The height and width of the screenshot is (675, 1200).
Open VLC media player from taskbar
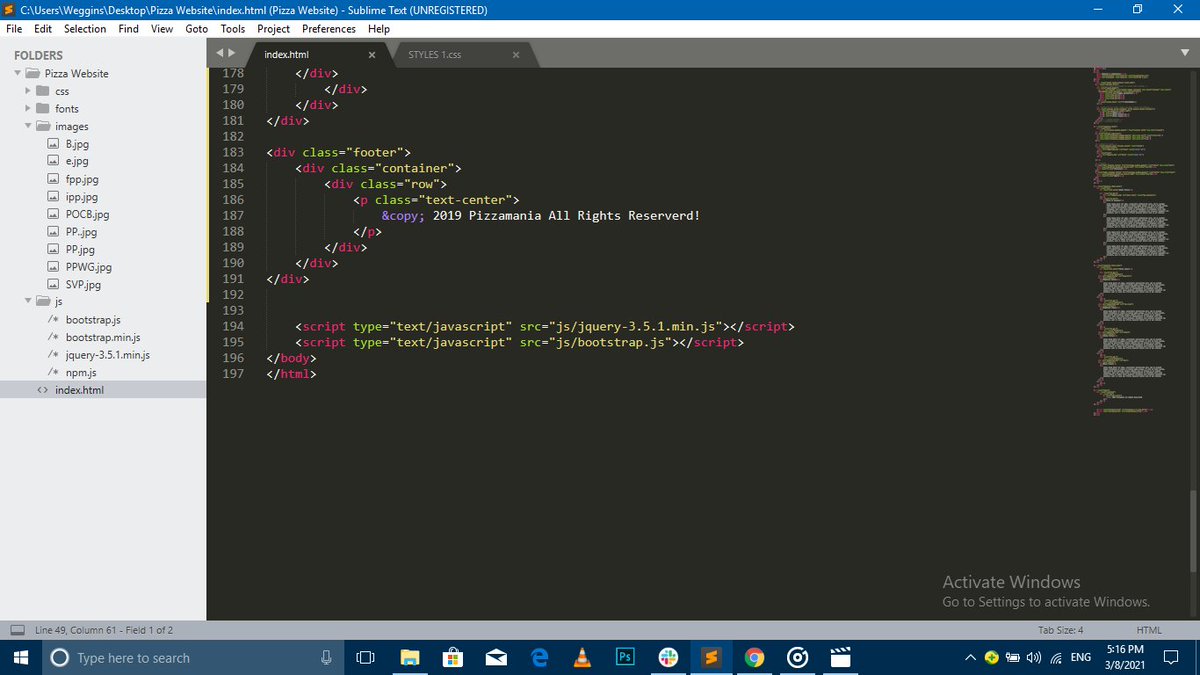click(x=582, y=657)
